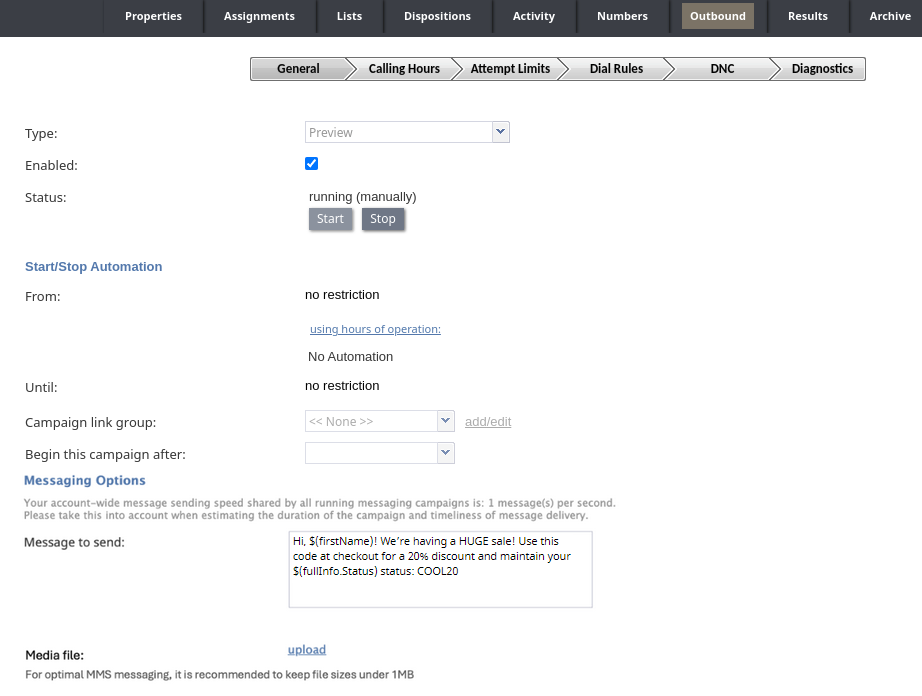922x696 pixels.
Task: Open the using hours of operation link
Action: tap(375, 329)
